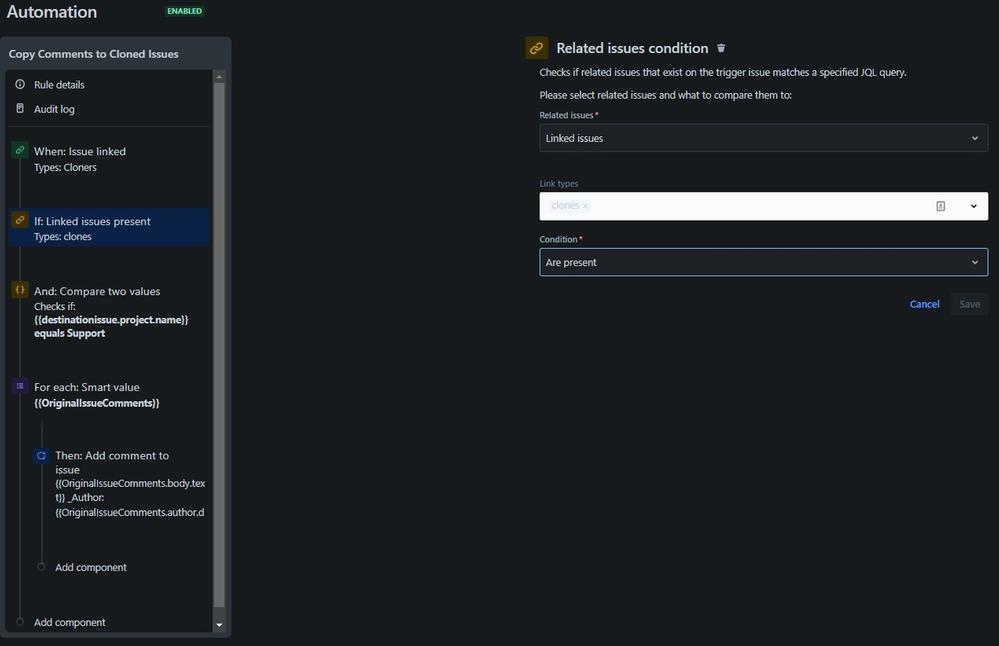Click the Linked issues present condition icon
Viewport: 999px width, 646px height.
[x=20, y=220]
